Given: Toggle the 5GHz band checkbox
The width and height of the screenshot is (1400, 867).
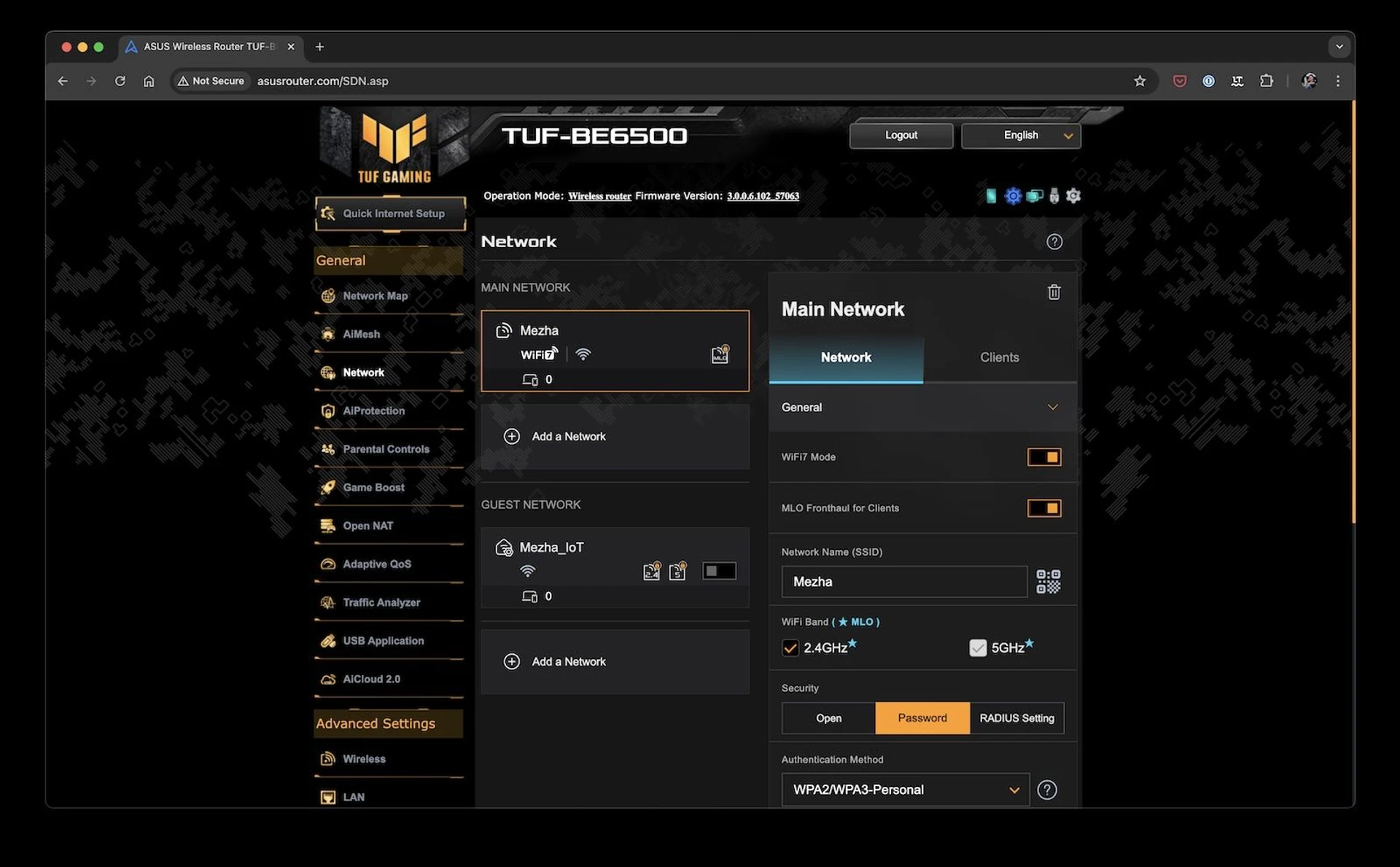Looking at the screenshot, I should (x=978, y=648).
